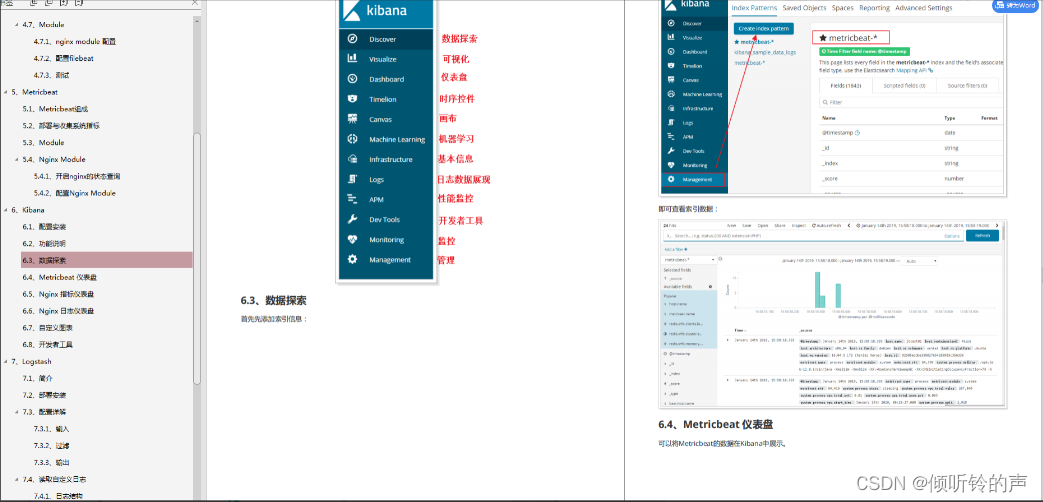Click the info icon next to @timestamp field
Viewport: 1043px width, 502px height.
(x=857, y=133)
